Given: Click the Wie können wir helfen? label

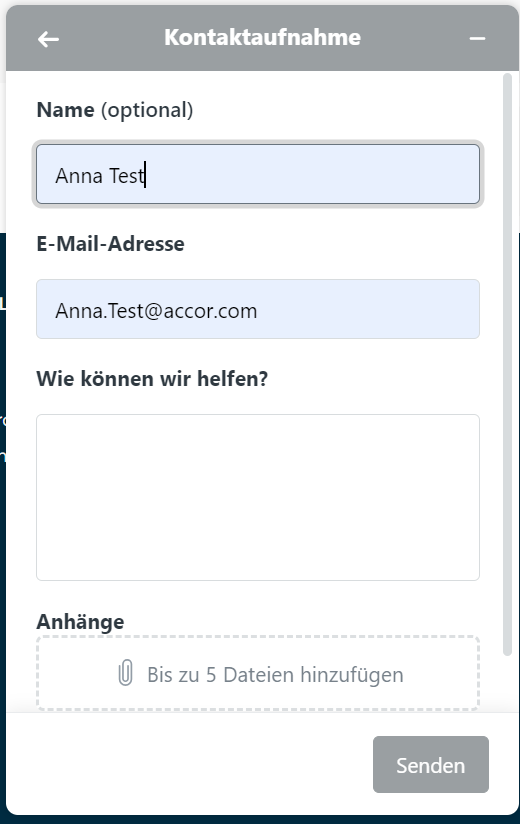Looking at the screenshot, I should [x=152, y=378].
